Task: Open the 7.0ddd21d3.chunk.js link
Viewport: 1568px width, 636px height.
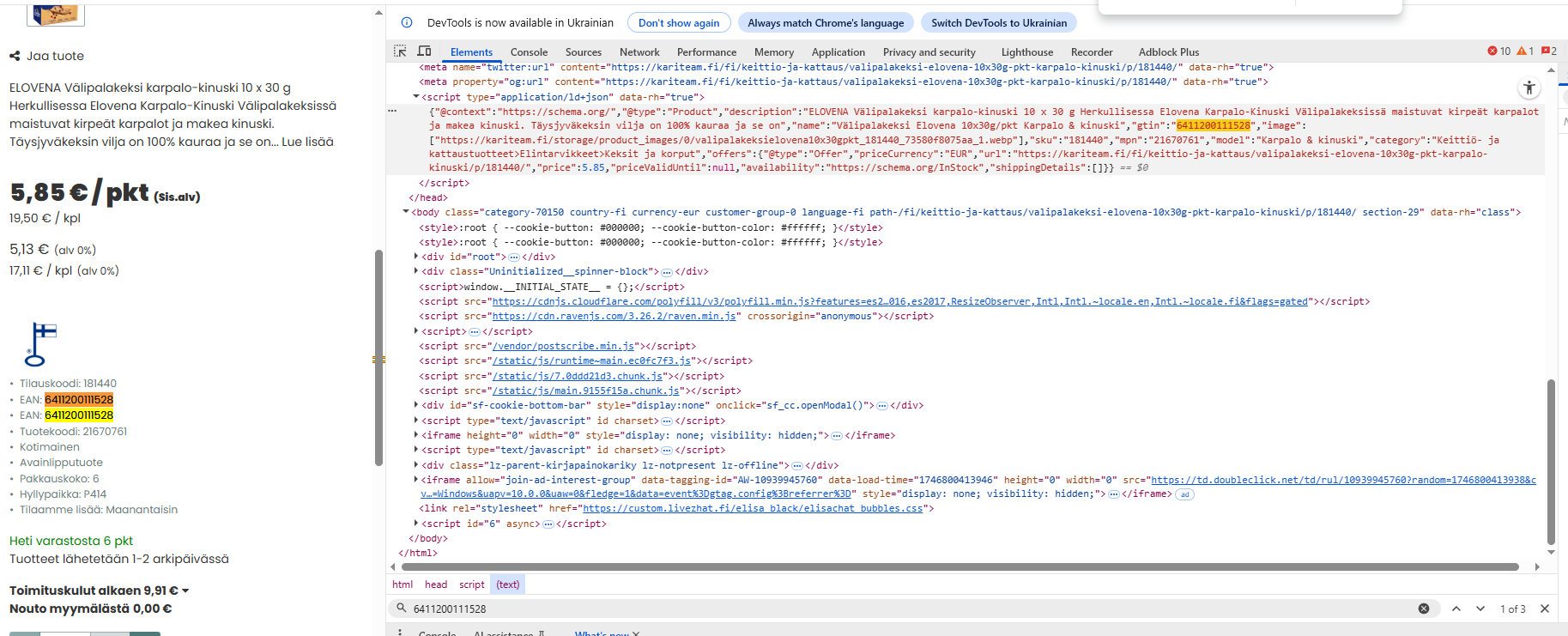Action: point(578,376)
